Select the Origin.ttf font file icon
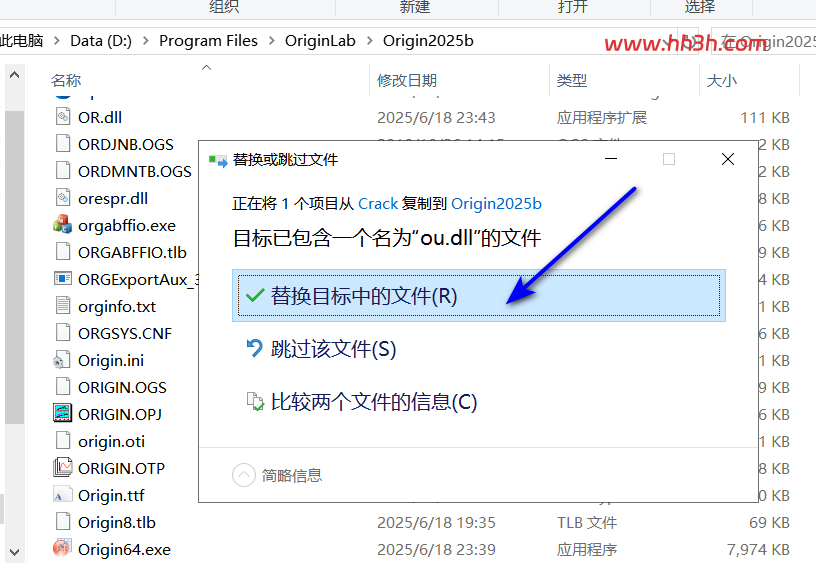 coord(62,494)
